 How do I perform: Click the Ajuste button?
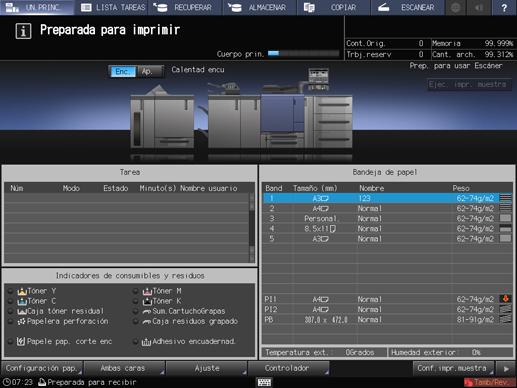coord(207,368)
